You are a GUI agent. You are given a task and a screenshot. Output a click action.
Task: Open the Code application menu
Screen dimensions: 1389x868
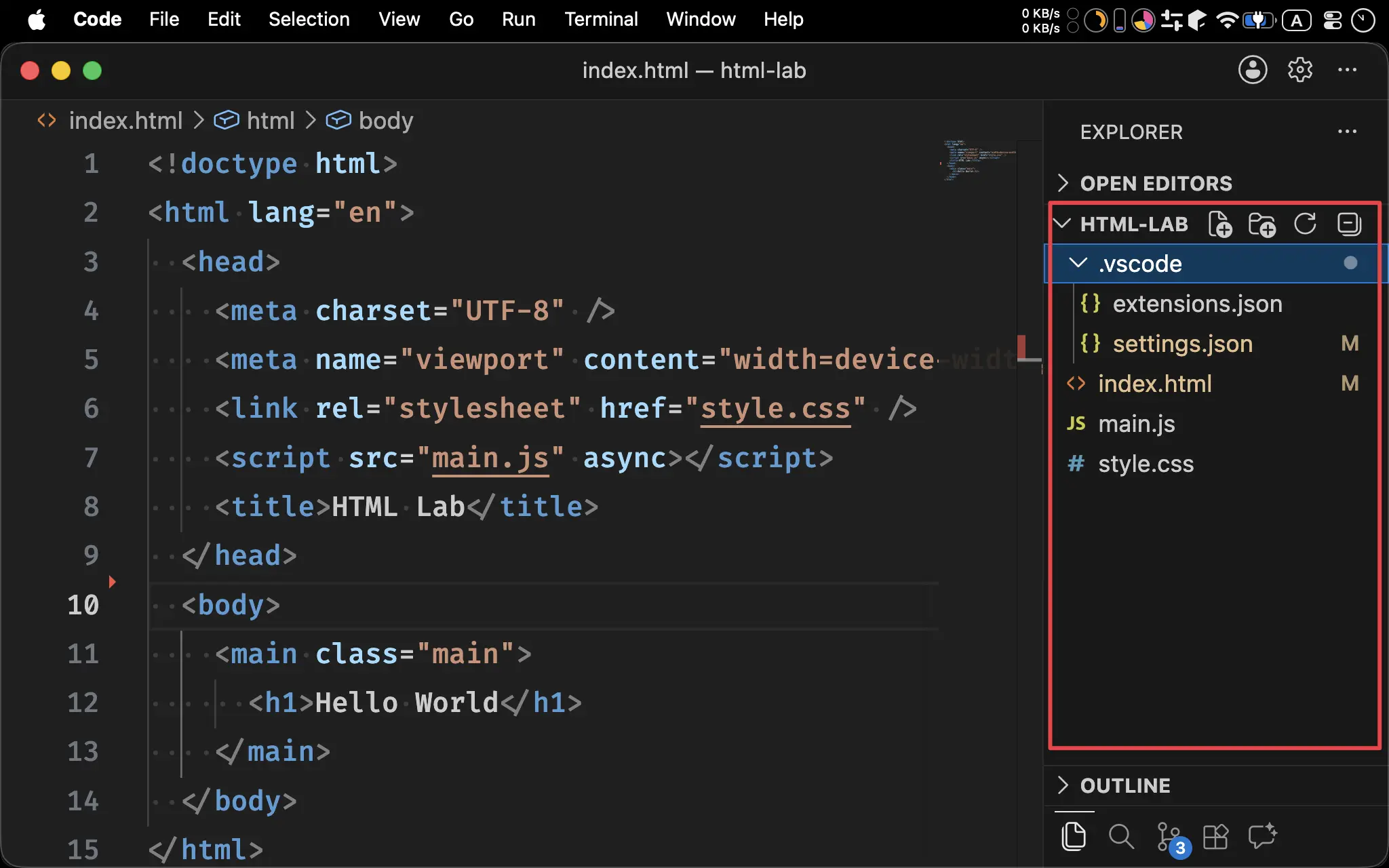pyautogui.click(x=97, y=20)
